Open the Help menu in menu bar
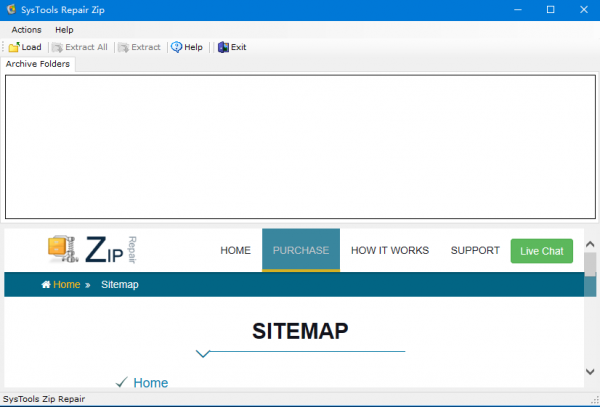The width and height of the screenshot is (600, 407). [64, 30]
